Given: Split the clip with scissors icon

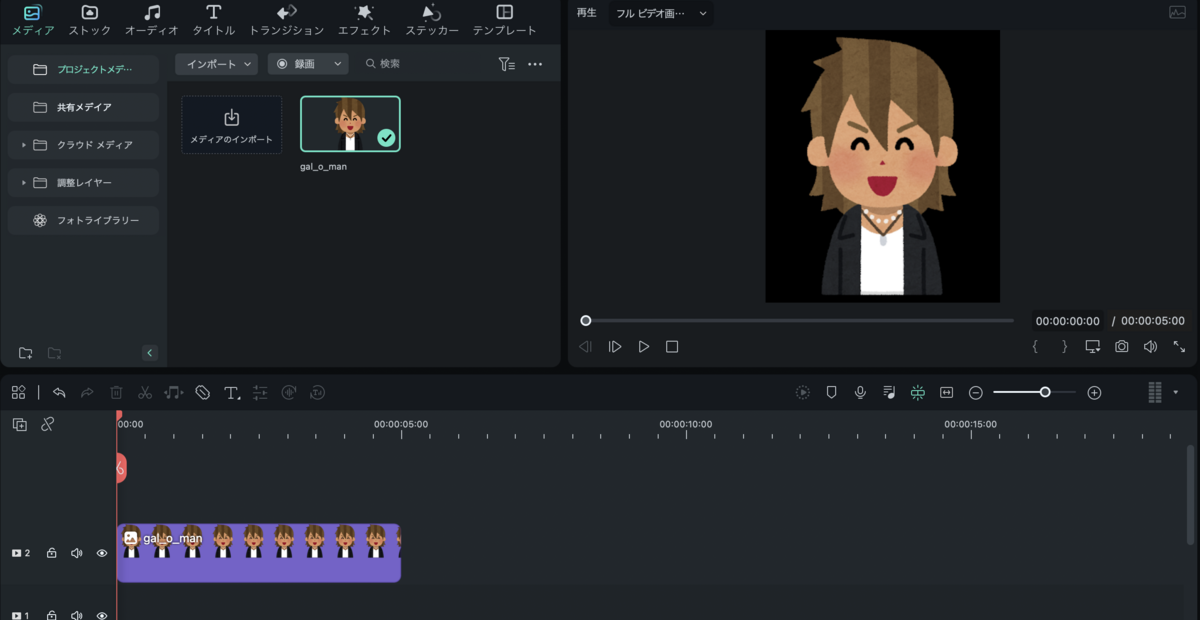Looking at the screenshot, I should click(x=145, y=393).
